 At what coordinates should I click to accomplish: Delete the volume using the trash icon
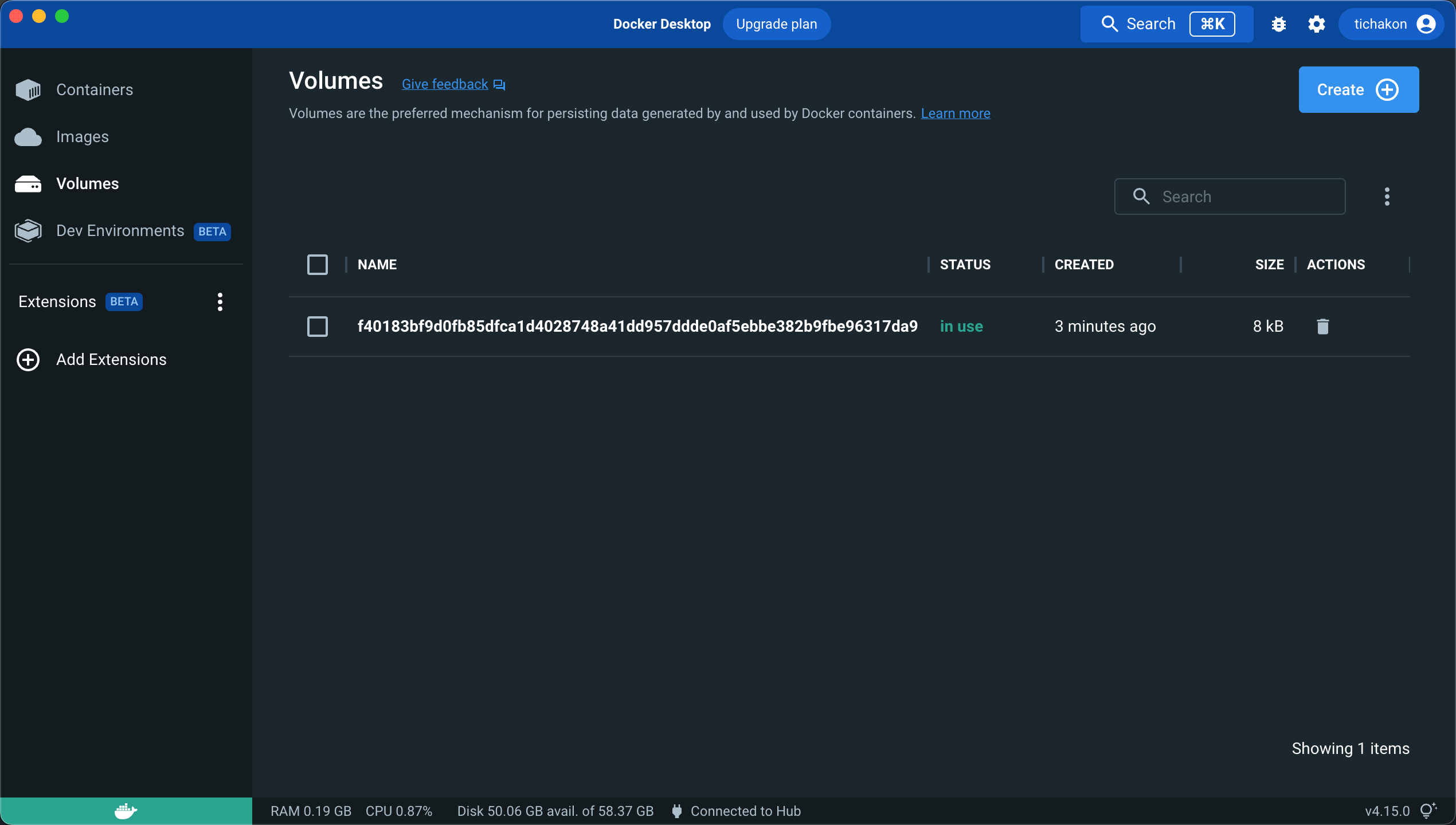click(x=1322, y=326)
